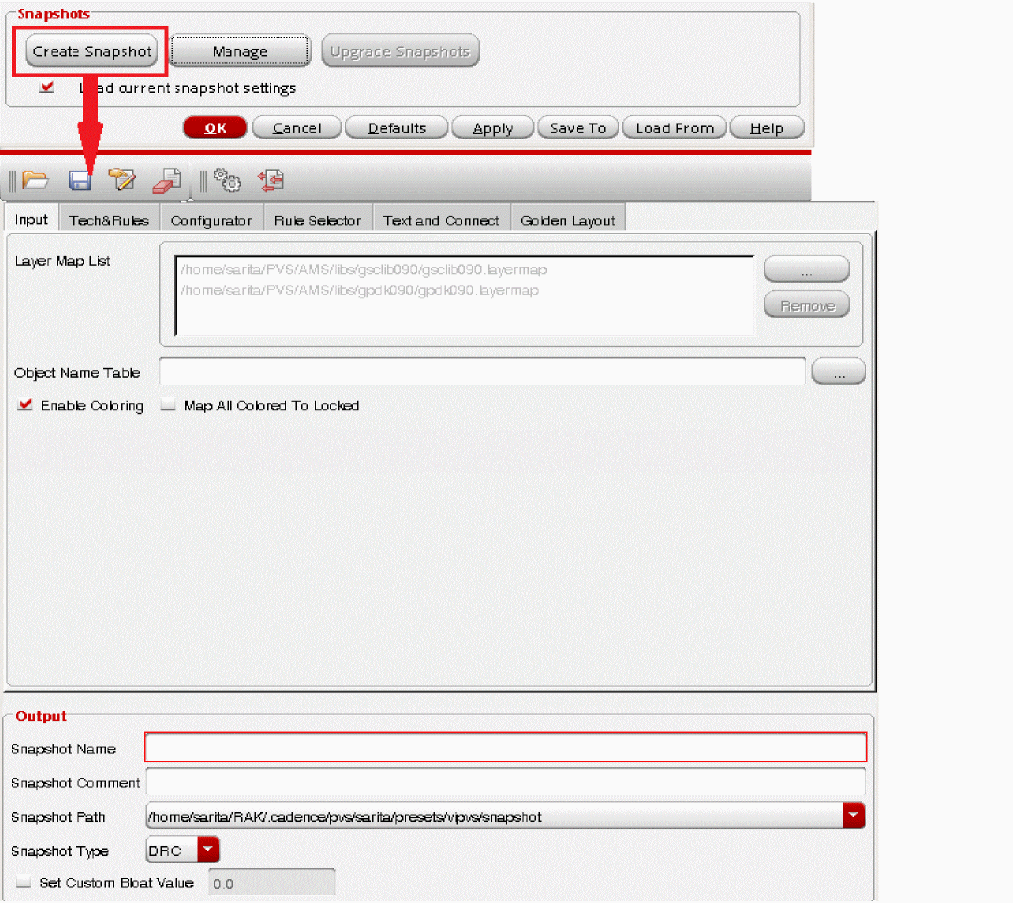Click the Upgrade Snapshots button
The image size is (1013, 903).
pyautogui.click(x=401, y=51)
